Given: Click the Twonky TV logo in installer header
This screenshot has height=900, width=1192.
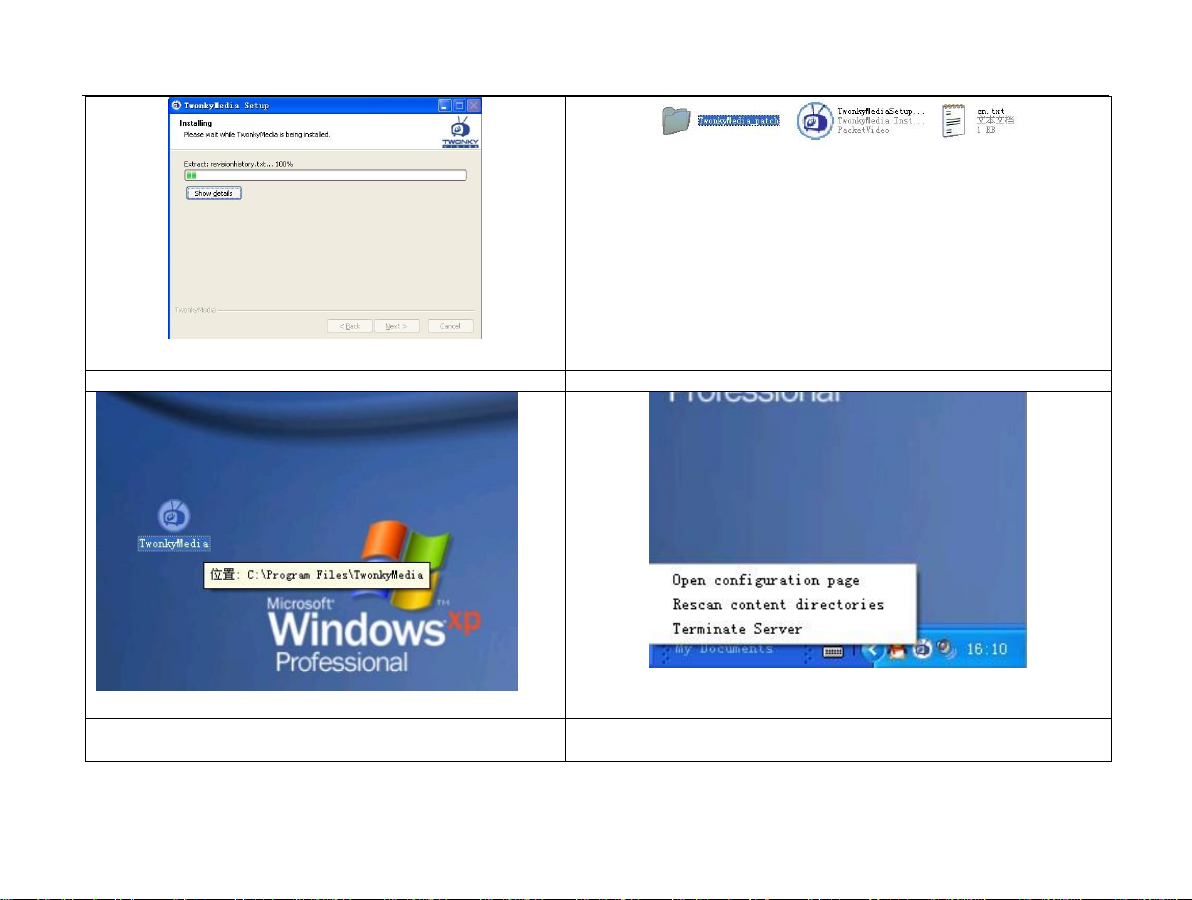Looking at the screenshot, I should coord(460,132).
